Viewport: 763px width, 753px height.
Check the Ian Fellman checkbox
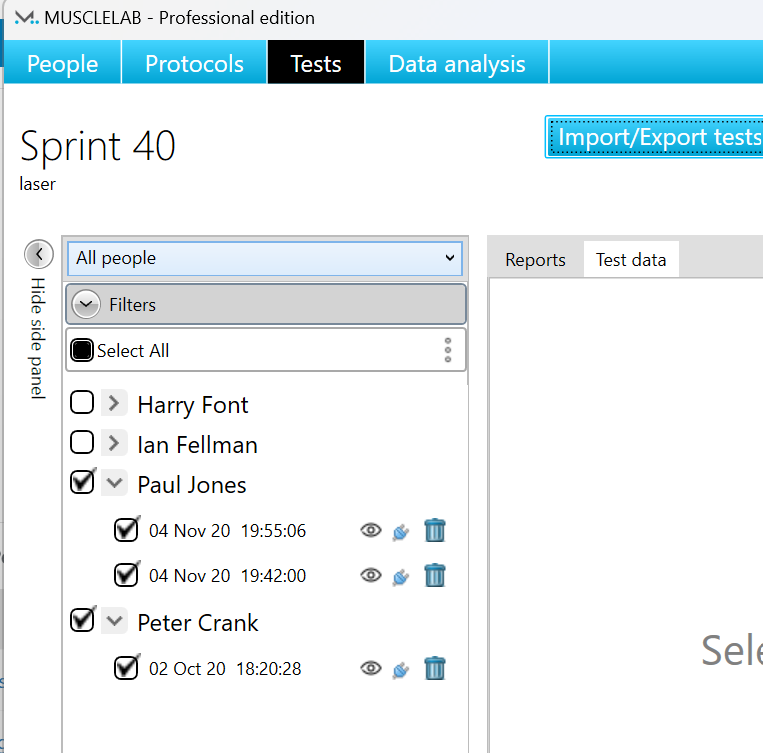point(82,442)
